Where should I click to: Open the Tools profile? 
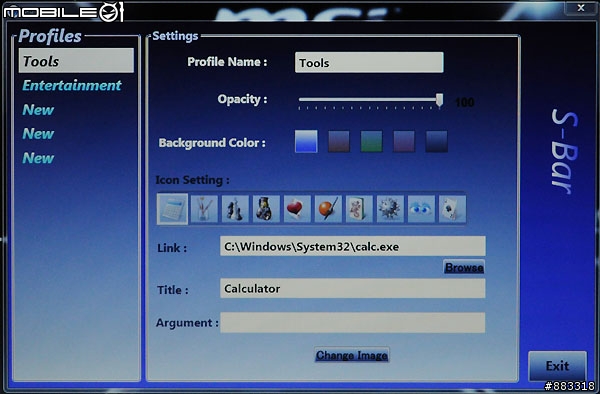[x=76, y=60]
